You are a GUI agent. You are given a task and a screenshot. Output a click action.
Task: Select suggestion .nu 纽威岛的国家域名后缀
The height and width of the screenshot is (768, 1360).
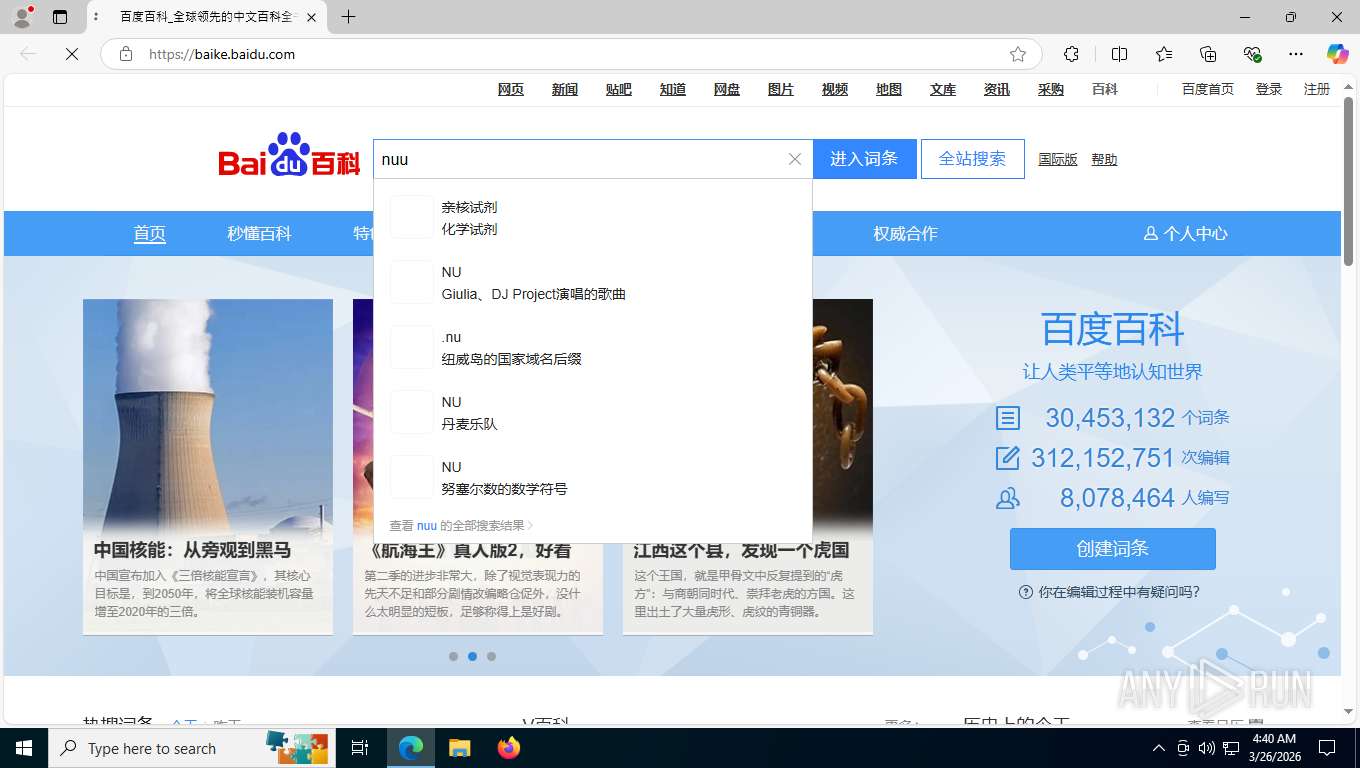pos(593,348)
